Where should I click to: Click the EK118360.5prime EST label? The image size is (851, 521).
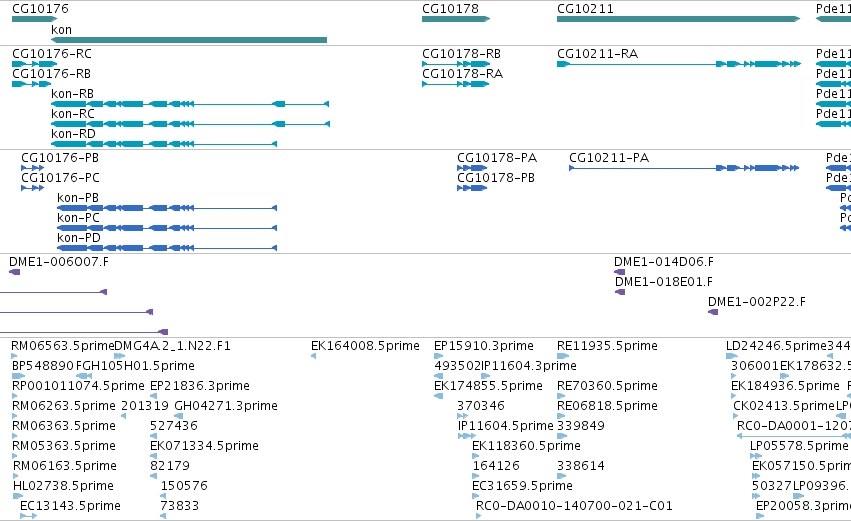[526, 447]
